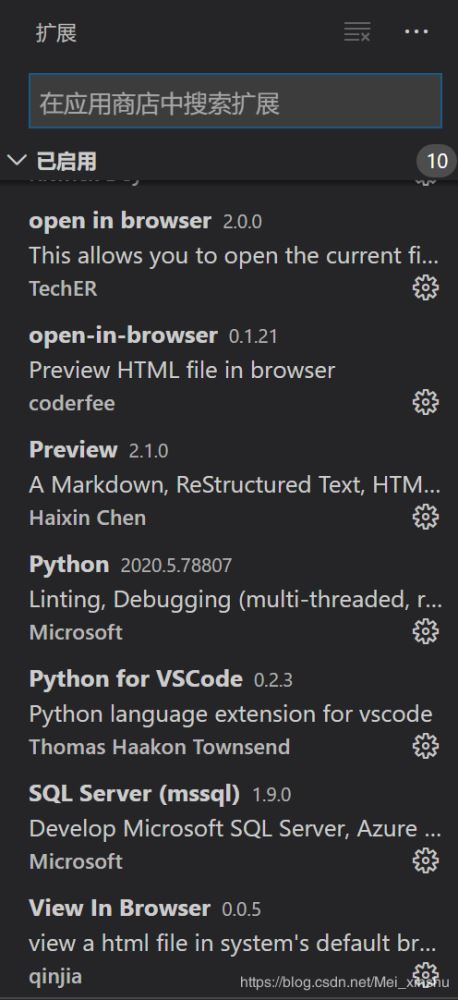Image resolution: width=458 pixels, height=1000 pixels.
Task: Select the open in browser 2.0.0 extension
Action: point(229,255)
